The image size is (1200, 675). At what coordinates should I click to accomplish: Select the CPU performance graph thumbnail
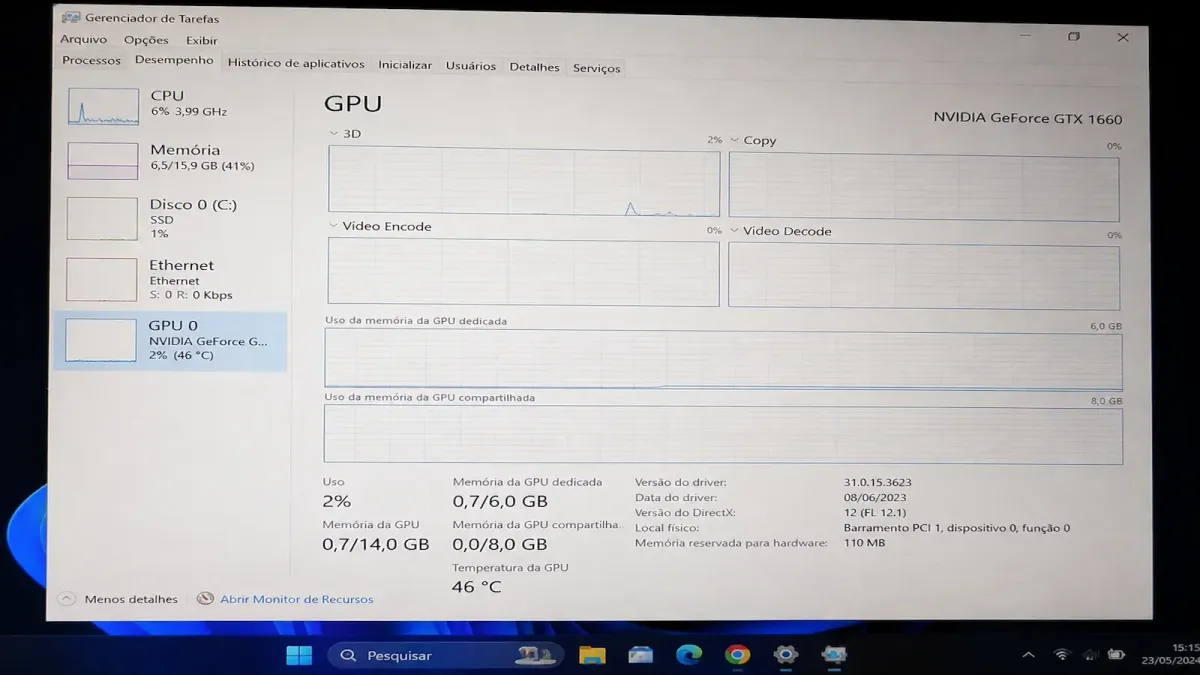103,106
